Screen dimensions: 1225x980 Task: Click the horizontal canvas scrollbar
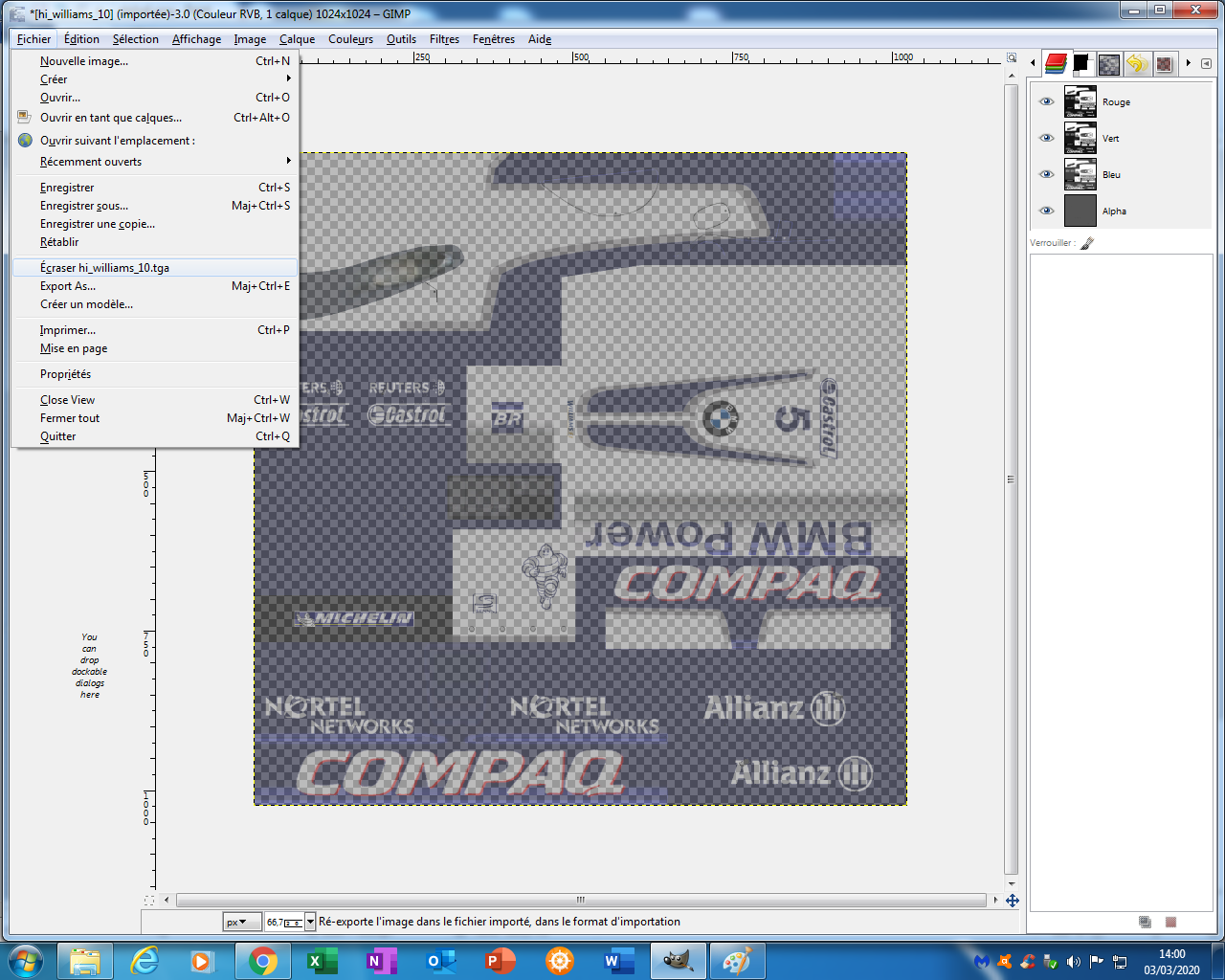click(581, 900)
